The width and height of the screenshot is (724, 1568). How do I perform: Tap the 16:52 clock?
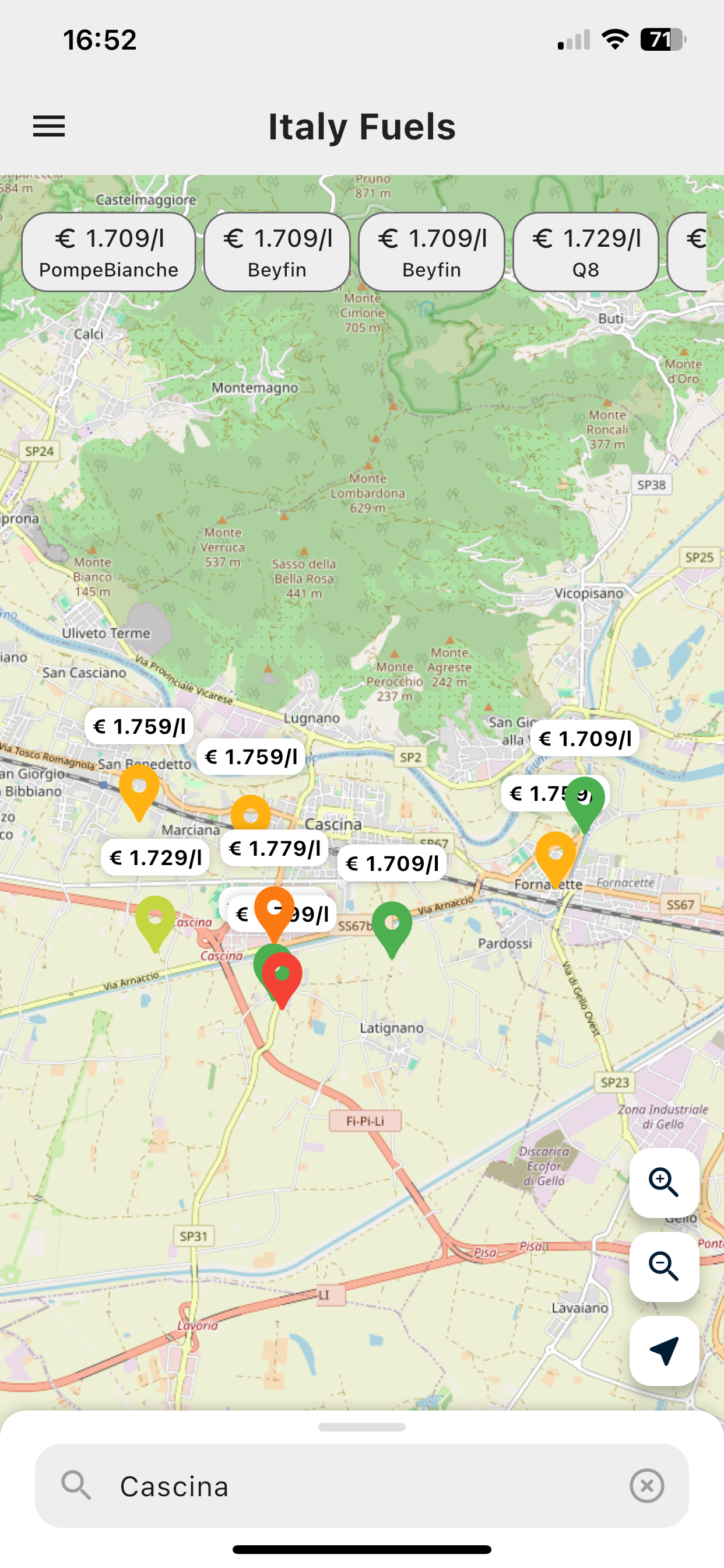(x=100, y=40)
